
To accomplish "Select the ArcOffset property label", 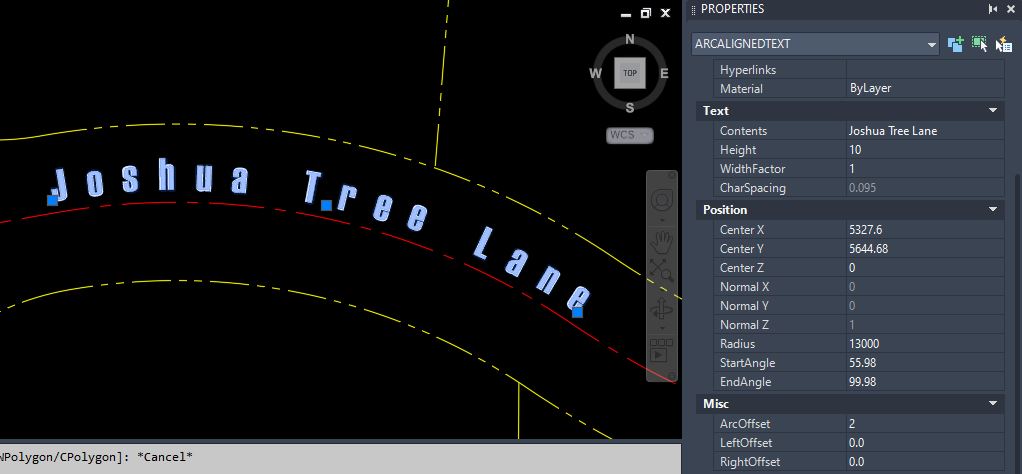I will [x=744, y=424].
